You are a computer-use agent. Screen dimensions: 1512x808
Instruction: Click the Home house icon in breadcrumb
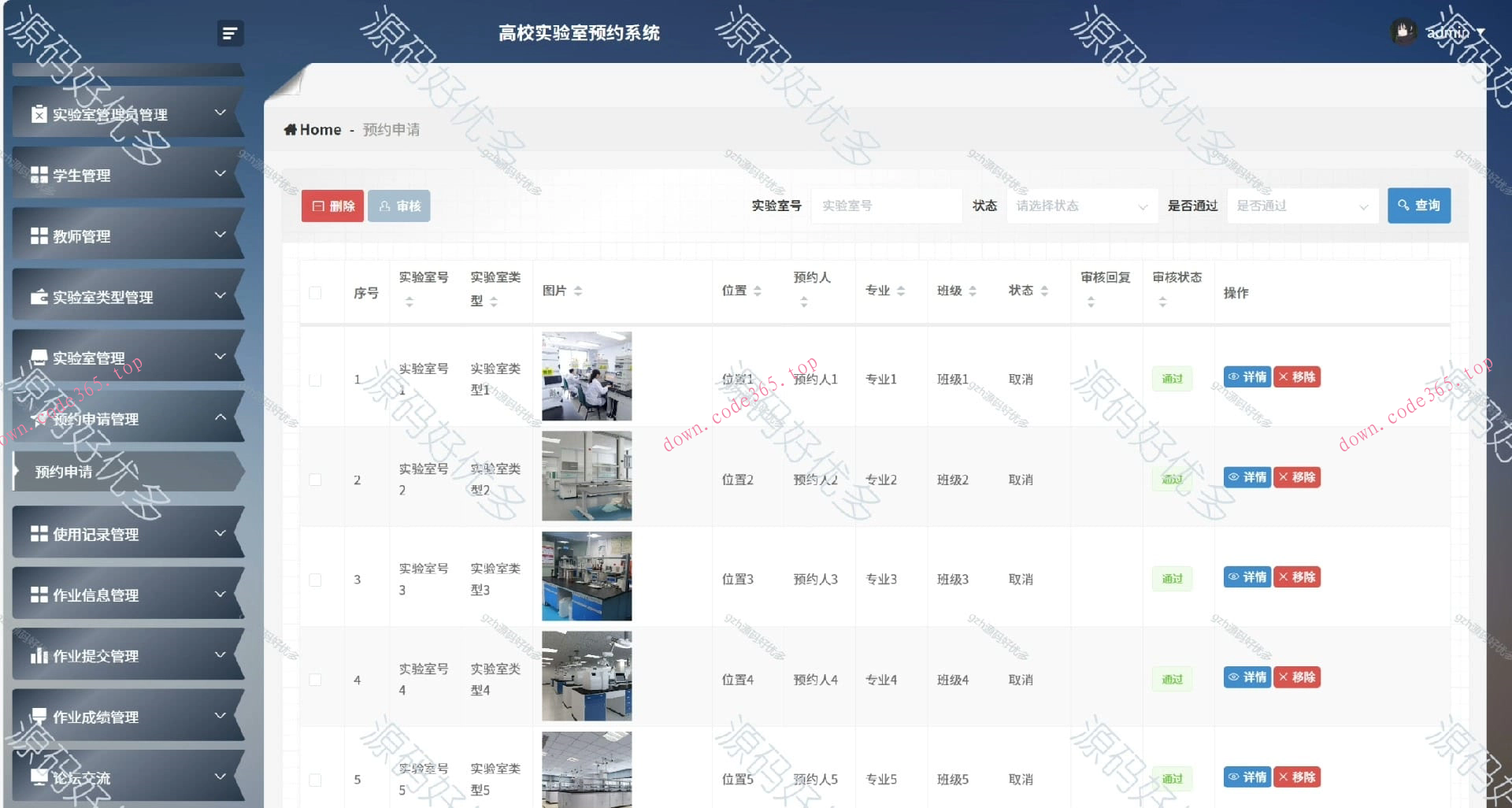290,129
